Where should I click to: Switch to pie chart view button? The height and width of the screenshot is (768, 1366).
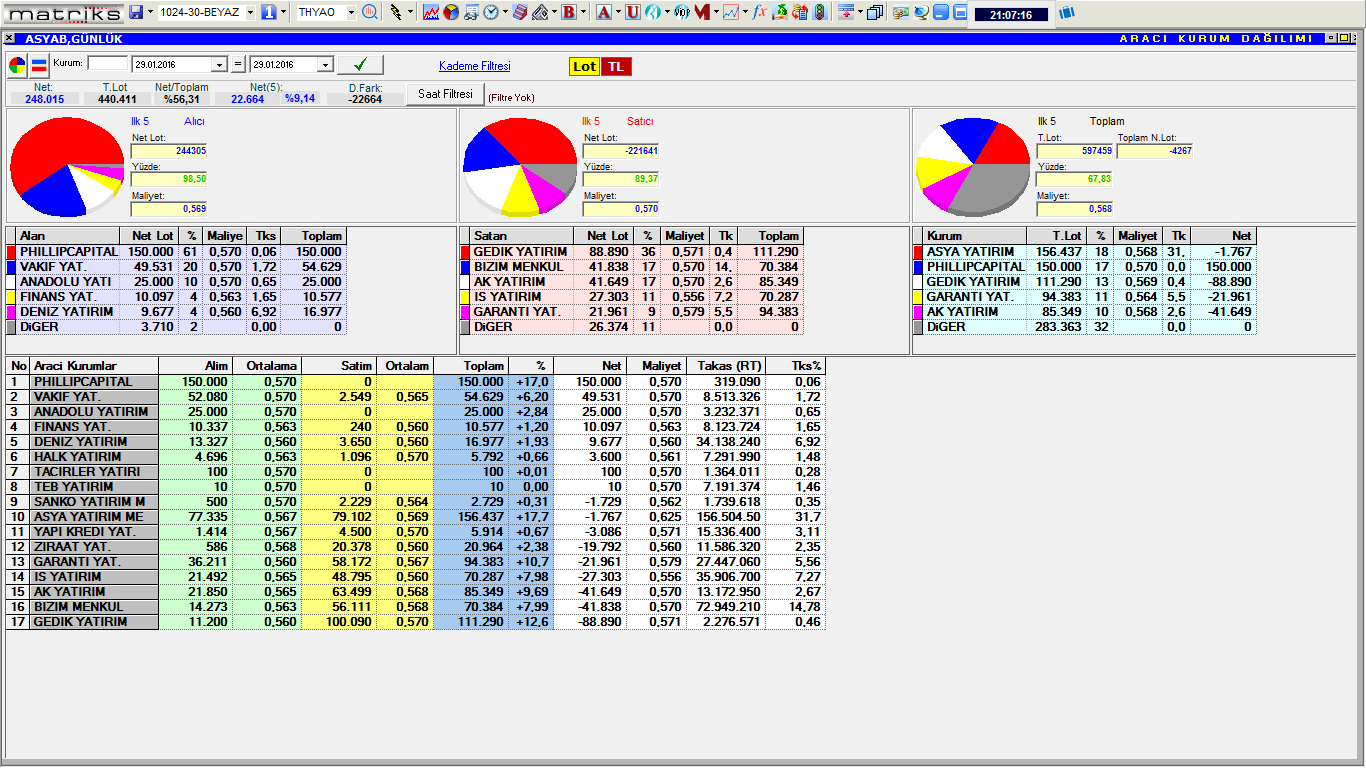pyautogui.click(x=18, y=66)
